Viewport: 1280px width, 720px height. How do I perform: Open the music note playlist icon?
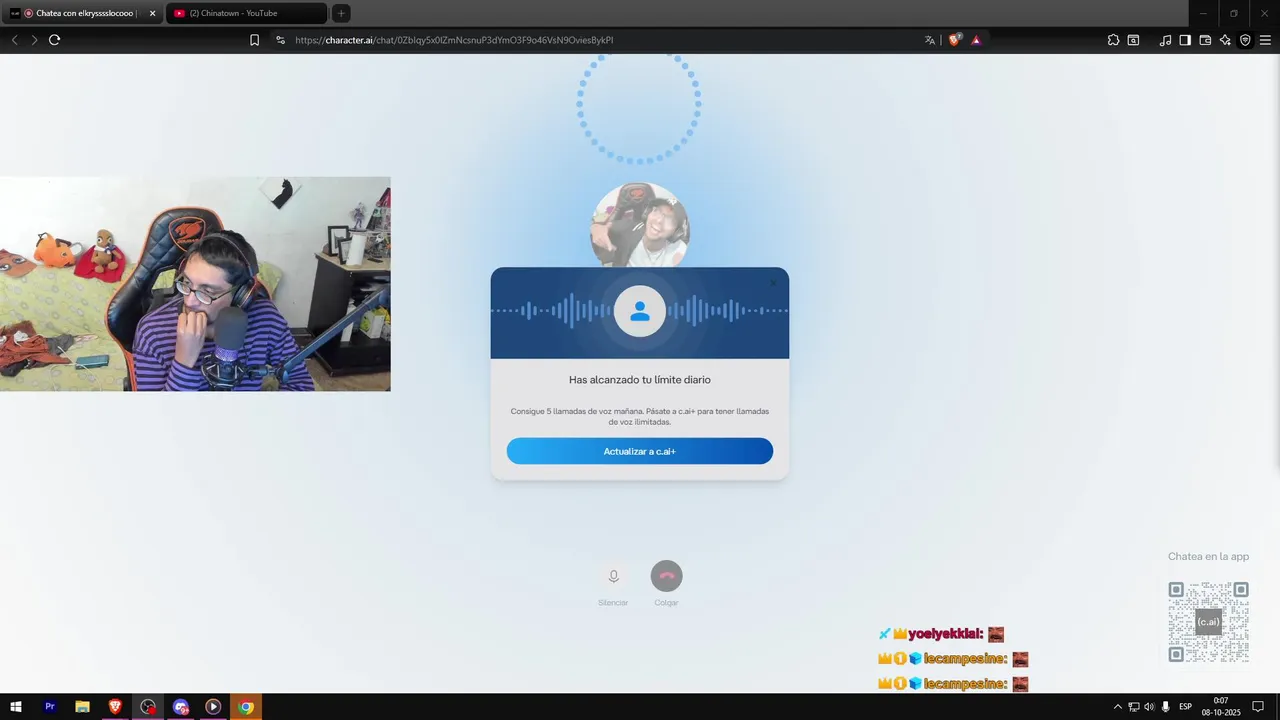point(1165,40)
